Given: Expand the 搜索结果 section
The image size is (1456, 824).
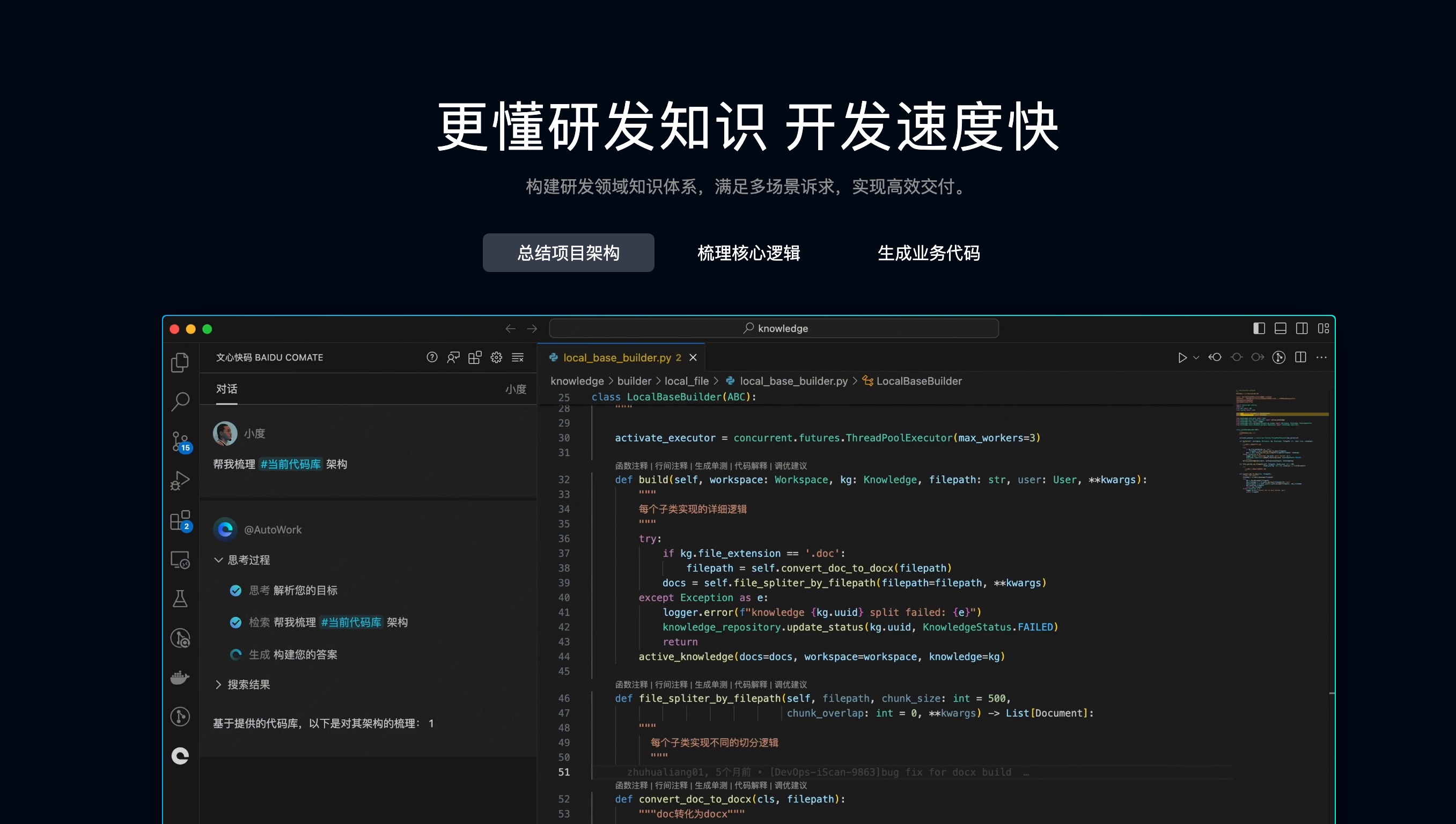Looking at the screenshot, I should (218, 684).
